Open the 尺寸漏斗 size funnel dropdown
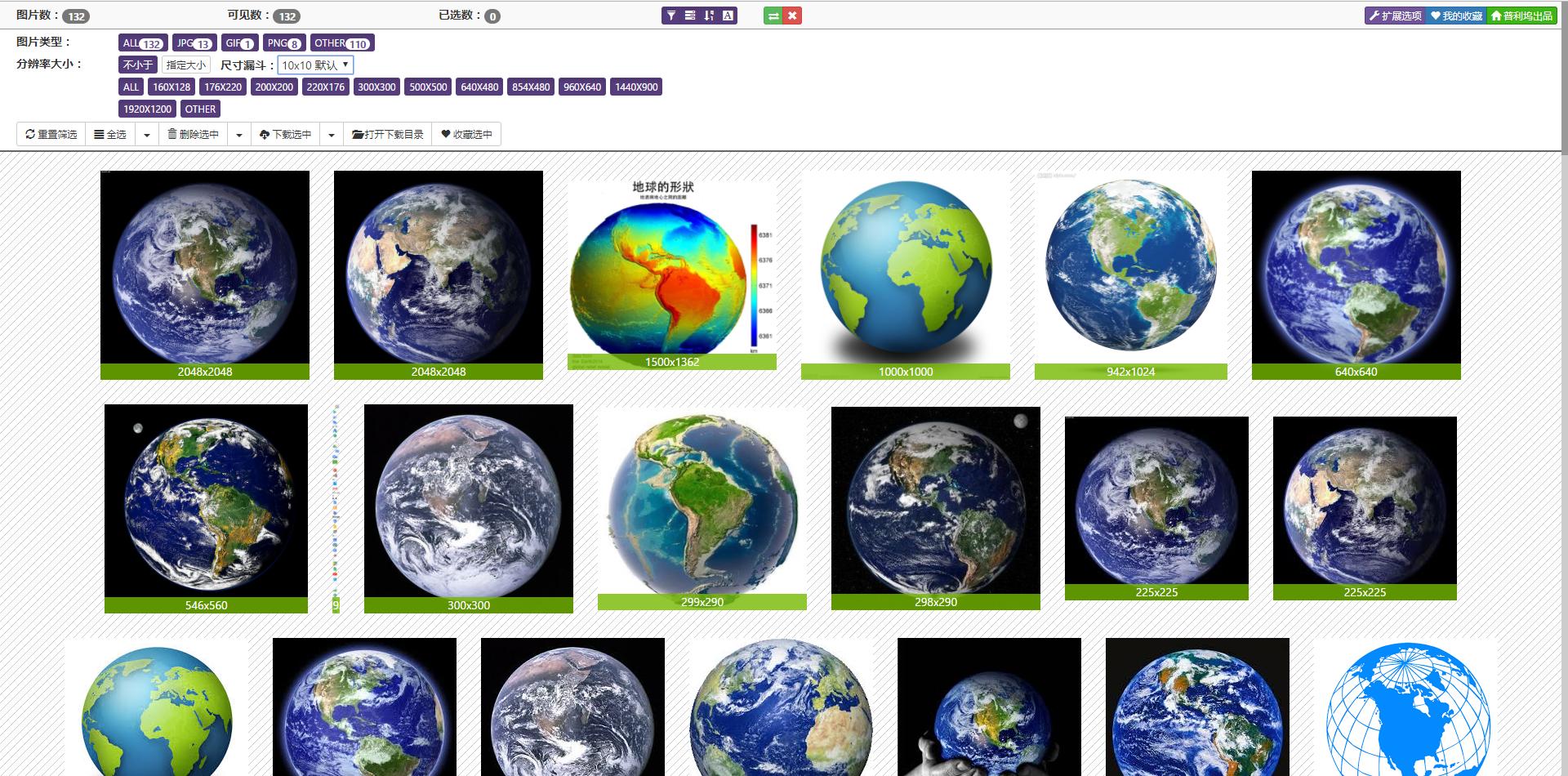Image resolution: width=1568 pixels, height=776 pixels. click(x=315, y=65)
